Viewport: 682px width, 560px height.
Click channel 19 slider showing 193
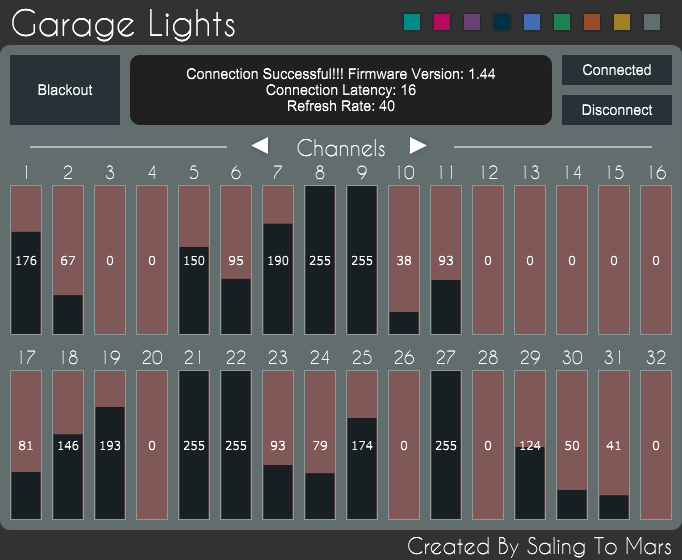coord(110,445)
